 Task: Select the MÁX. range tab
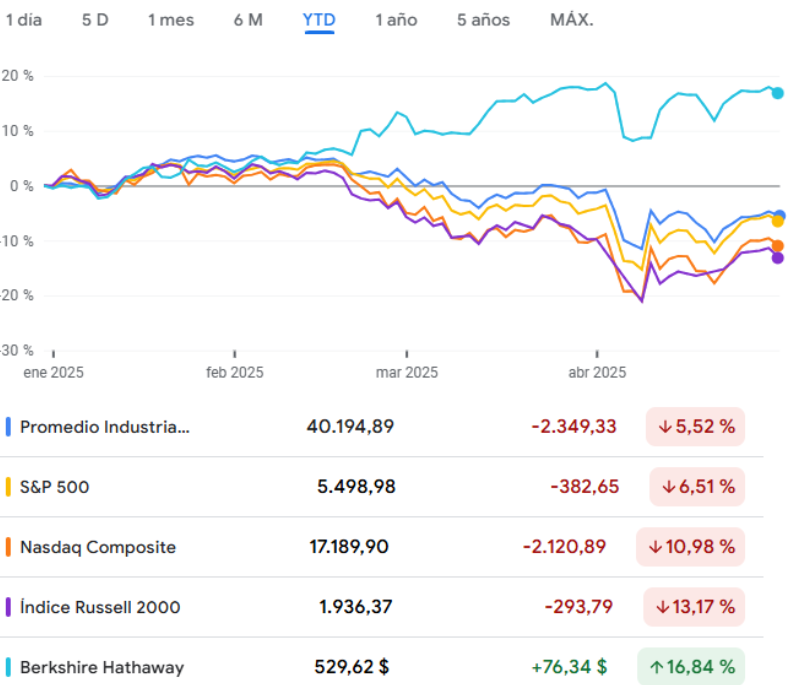pos(571,20)
